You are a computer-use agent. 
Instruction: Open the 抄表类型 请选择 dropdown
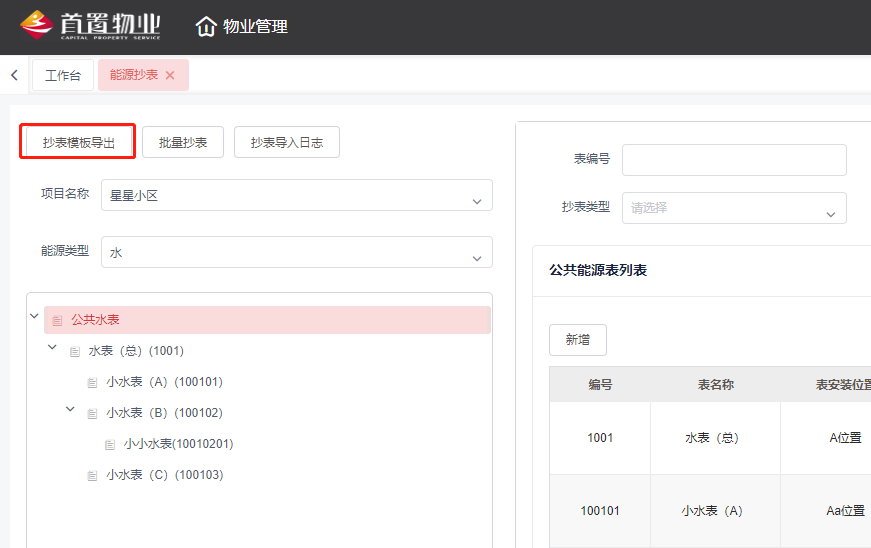point(734,208)
